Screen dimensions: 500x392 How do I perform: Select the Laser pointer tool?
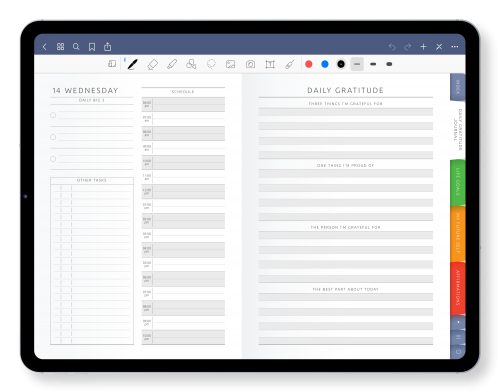(x=290, y=64)
